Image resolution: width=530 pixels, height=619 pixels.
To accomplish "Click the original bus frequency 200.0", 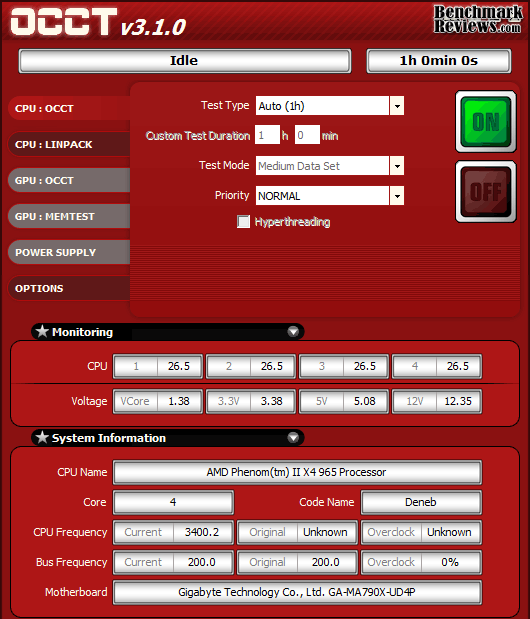I will pyautogui.click(x=326, y=562).
